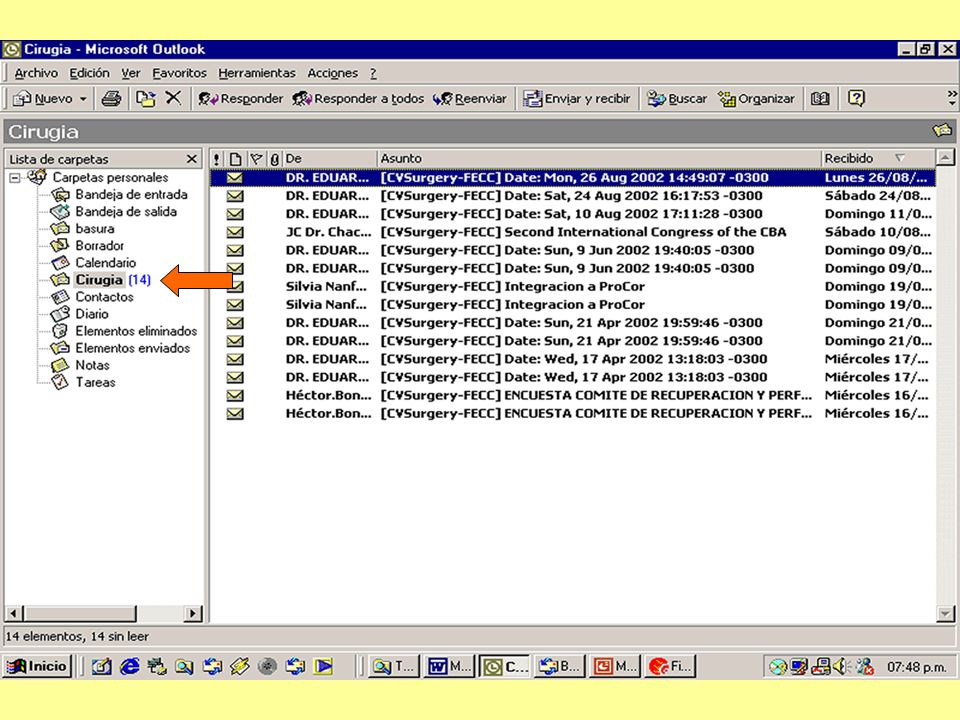Click folder list horizontal scrollbar thumb
The image size is (960, 720).
[x=80, y=613]
